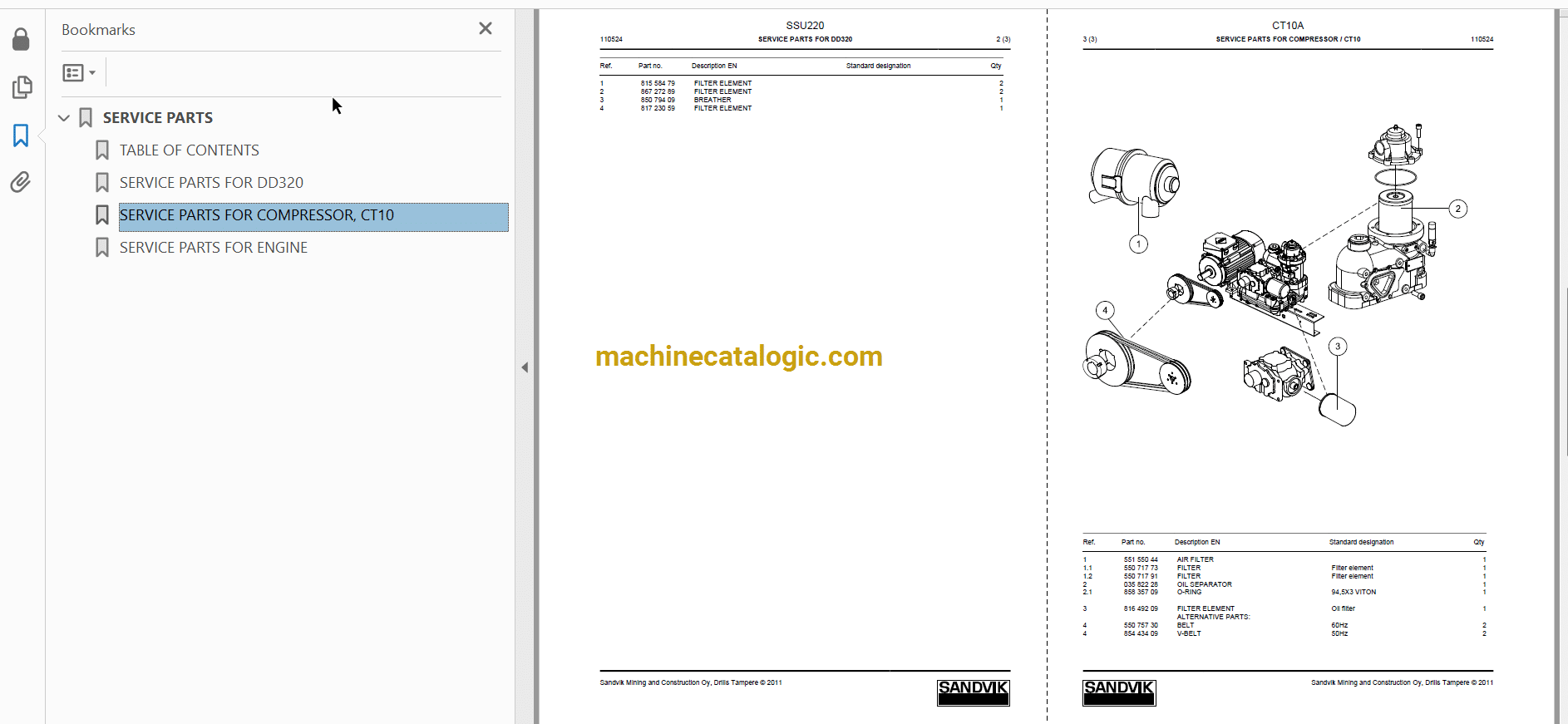Click the Sandvik logo on left page
1568x724 pixels.
point(973,692)
